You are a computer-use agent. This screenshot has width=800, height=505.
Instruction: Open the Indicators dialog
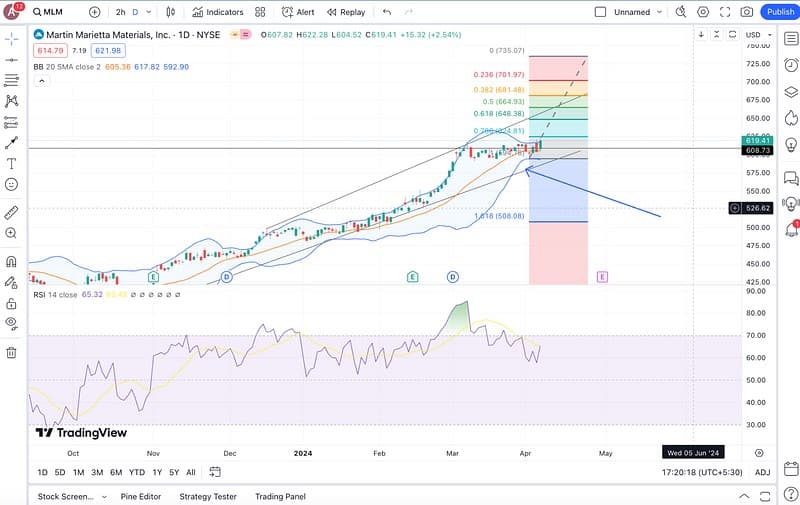217,12
